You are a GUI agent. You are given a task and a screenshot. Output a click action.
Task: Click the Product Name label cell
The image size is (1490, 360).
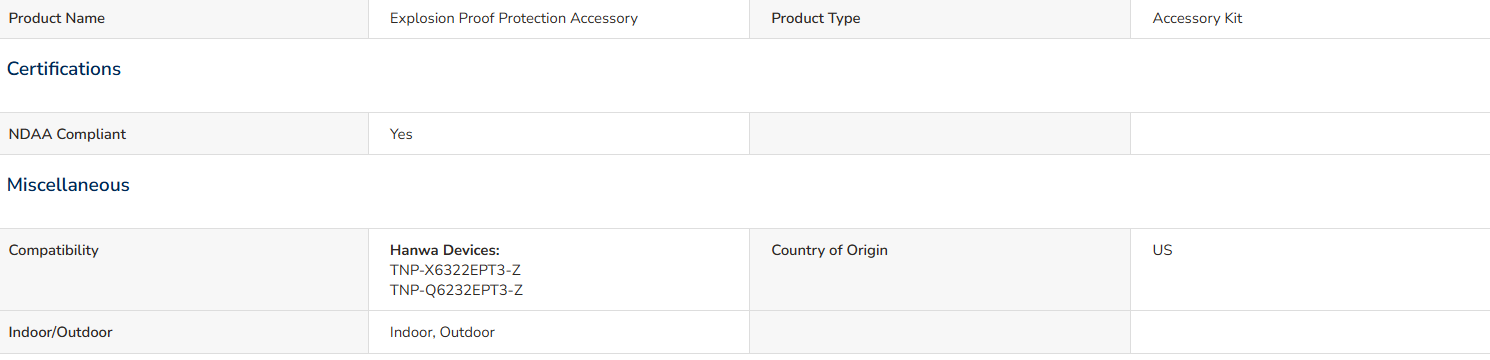[x=184, y=19]
